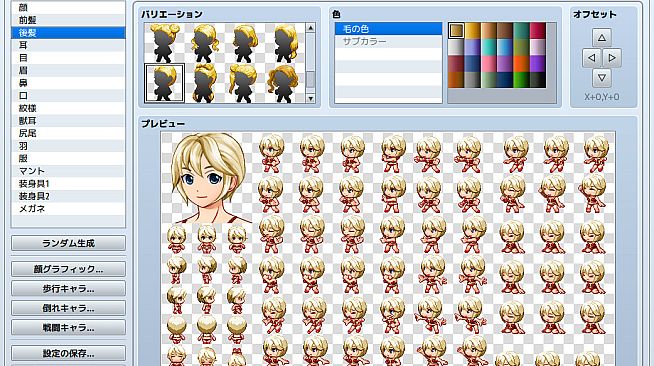Nudge offset left with the left arrow
Viewport: 654px width, 366px height.
[591, 58]
